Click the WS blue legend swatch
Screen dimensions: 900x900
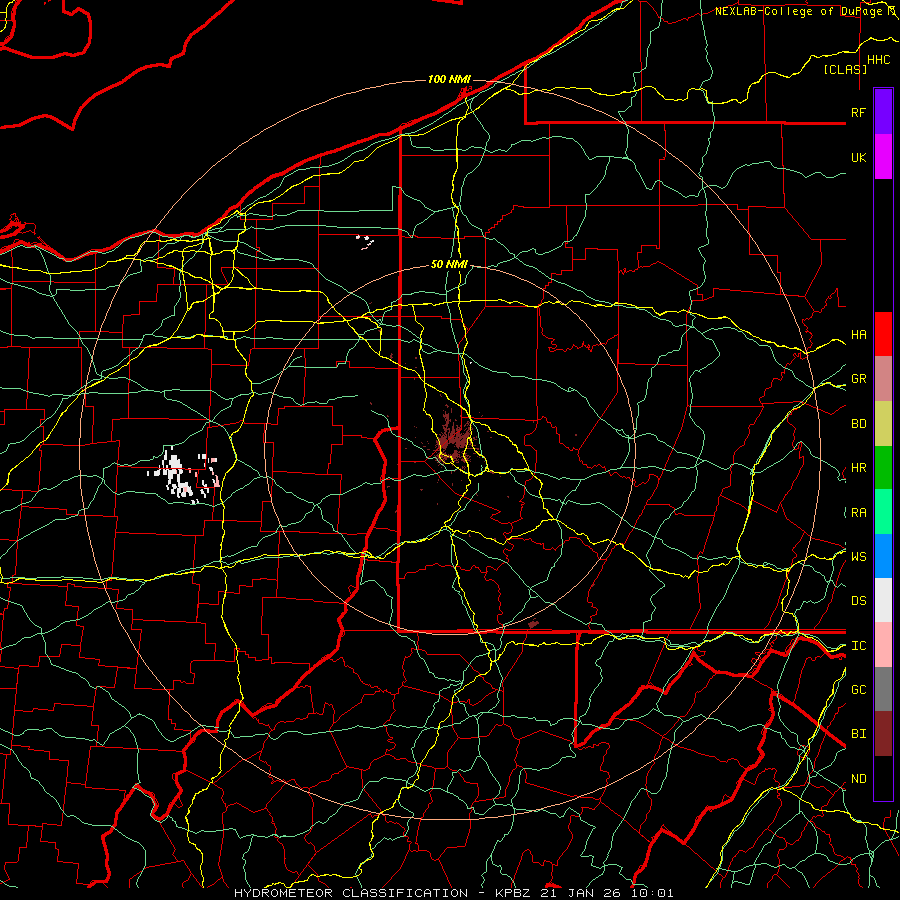883,556
